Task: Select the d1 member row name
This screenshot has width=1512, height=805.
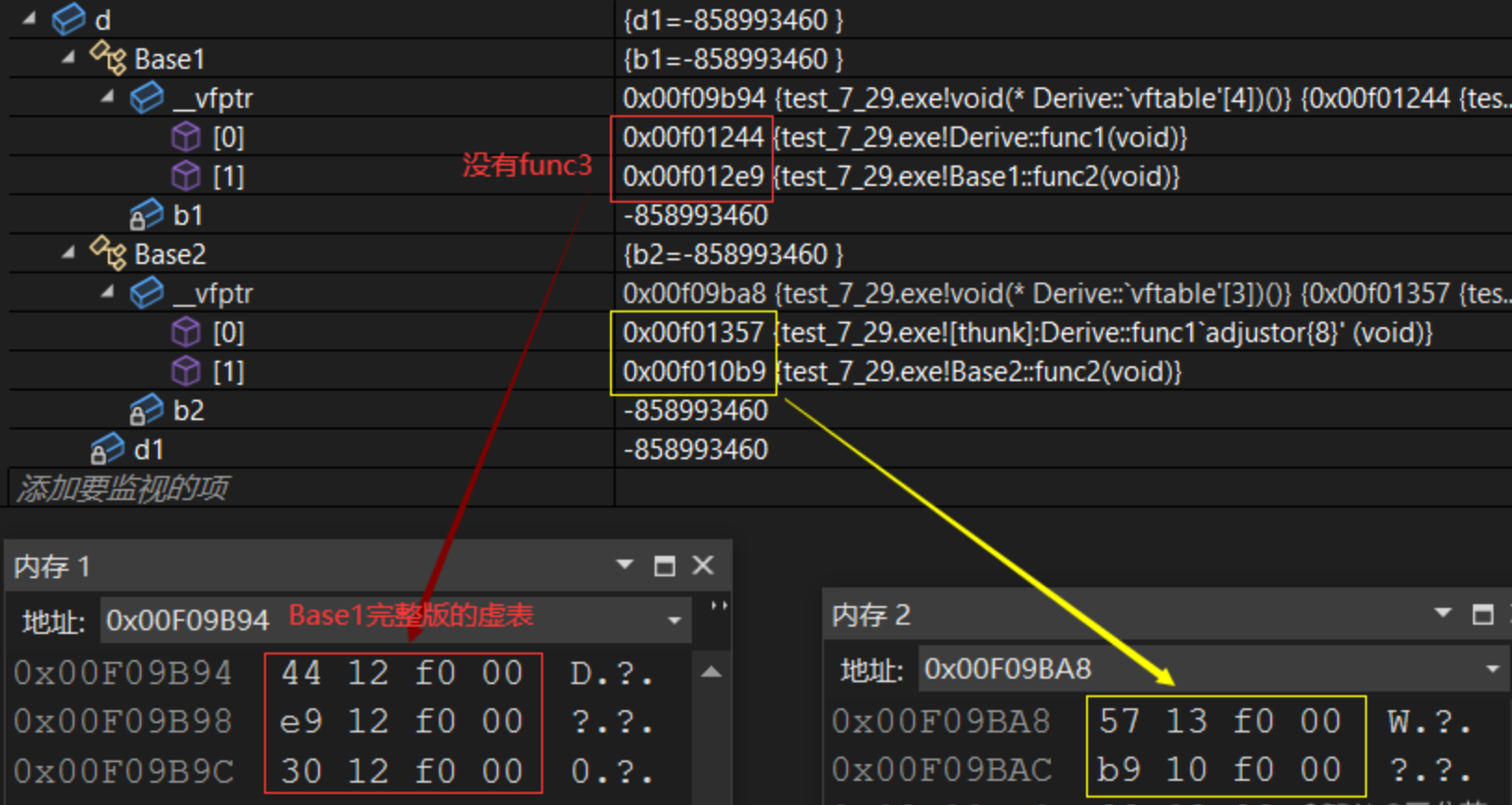Action: pyautogui.click(x=149, y=449)
